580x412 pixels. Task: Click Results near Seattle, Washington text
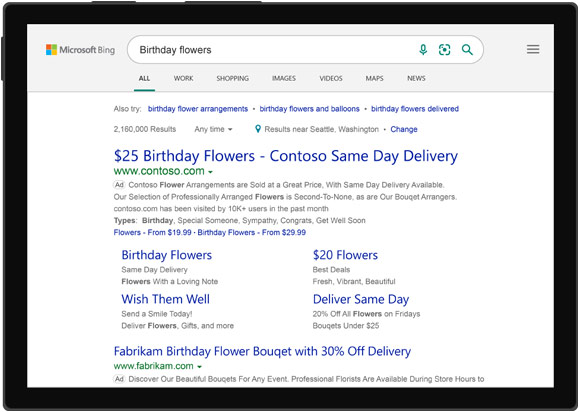[322, 129]
